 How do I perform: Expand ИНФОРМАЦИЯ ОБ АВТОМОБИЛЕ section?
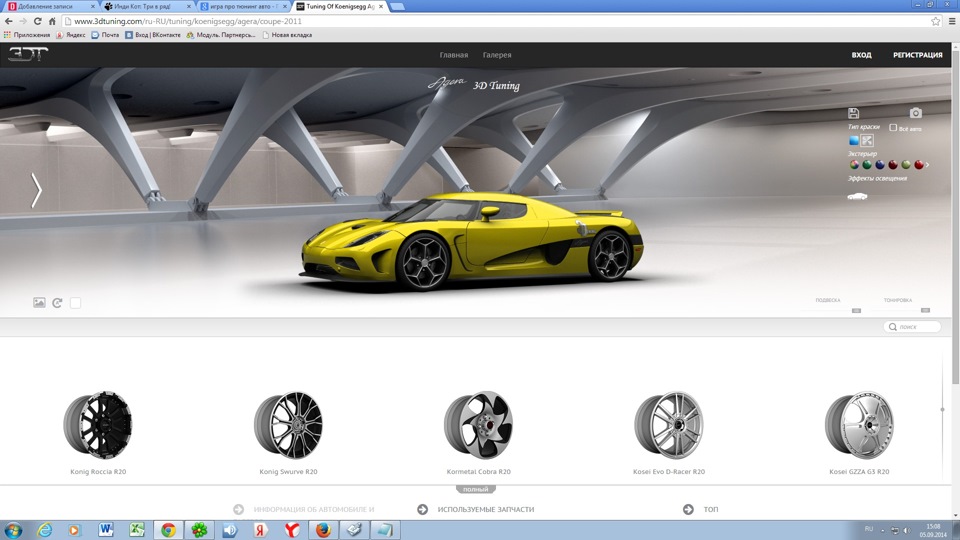pos(313,509)
